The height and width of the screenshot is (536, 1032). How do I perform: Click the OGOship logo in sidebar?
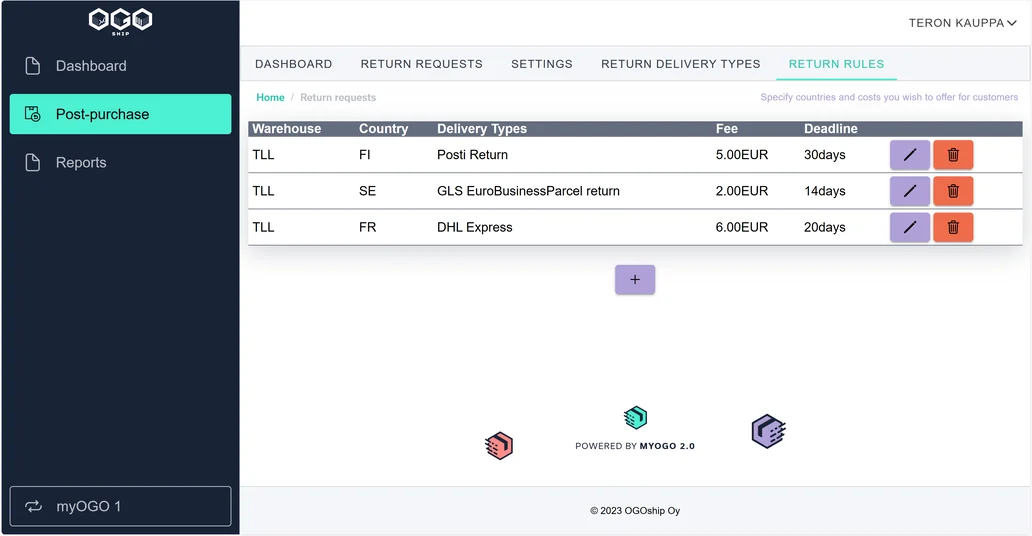120,21
